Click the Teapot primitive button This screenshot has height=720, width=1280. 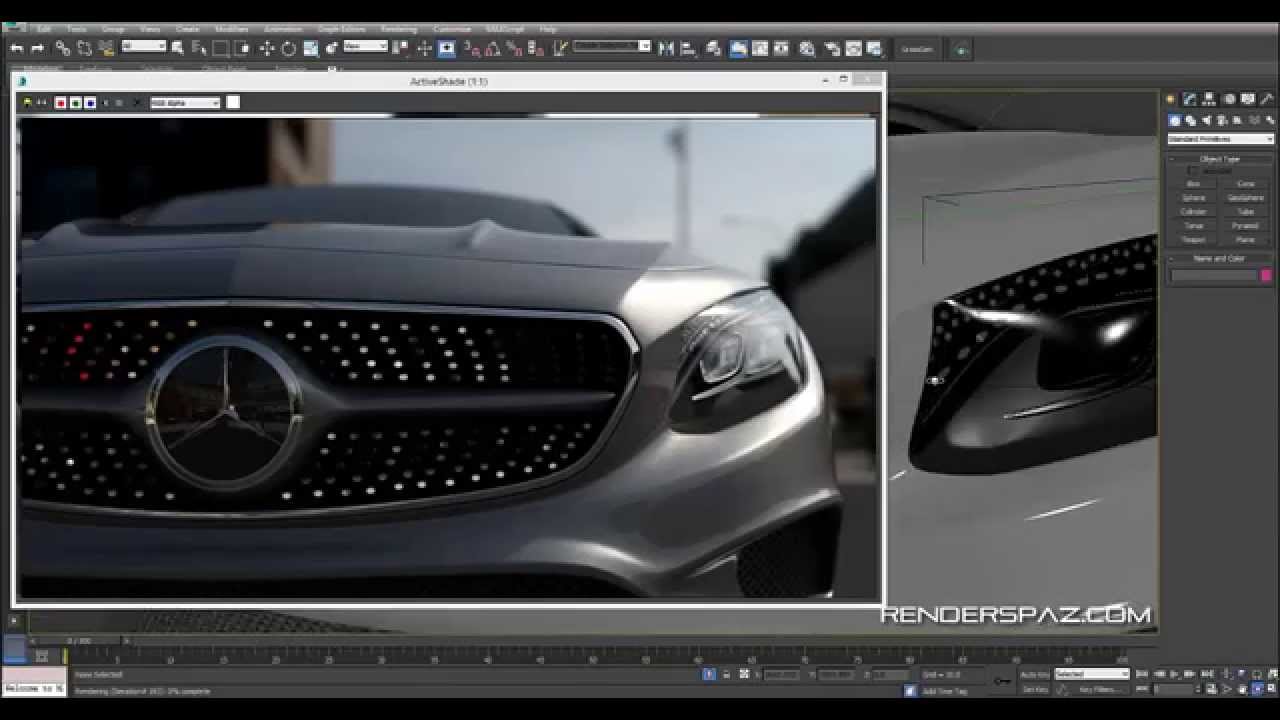[x=1194, y=240]
